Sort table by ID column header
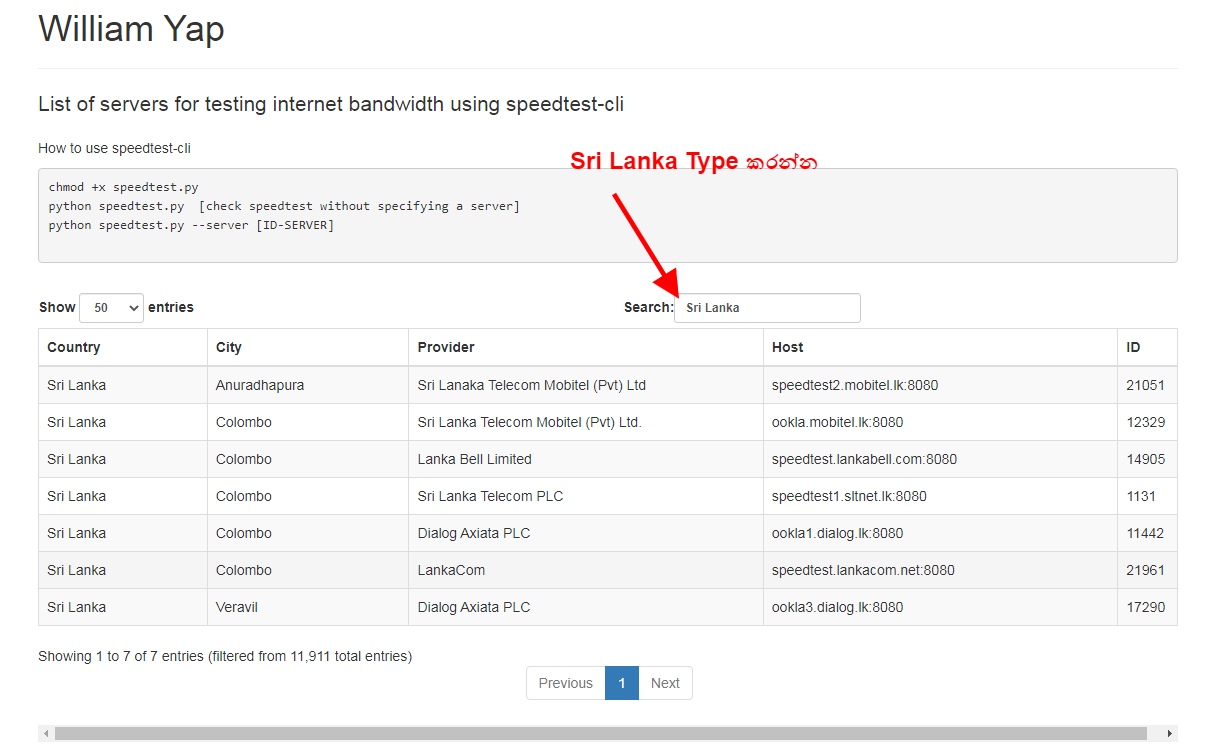The height and width of the screenshot is (746, 1208). [1147, 347]
